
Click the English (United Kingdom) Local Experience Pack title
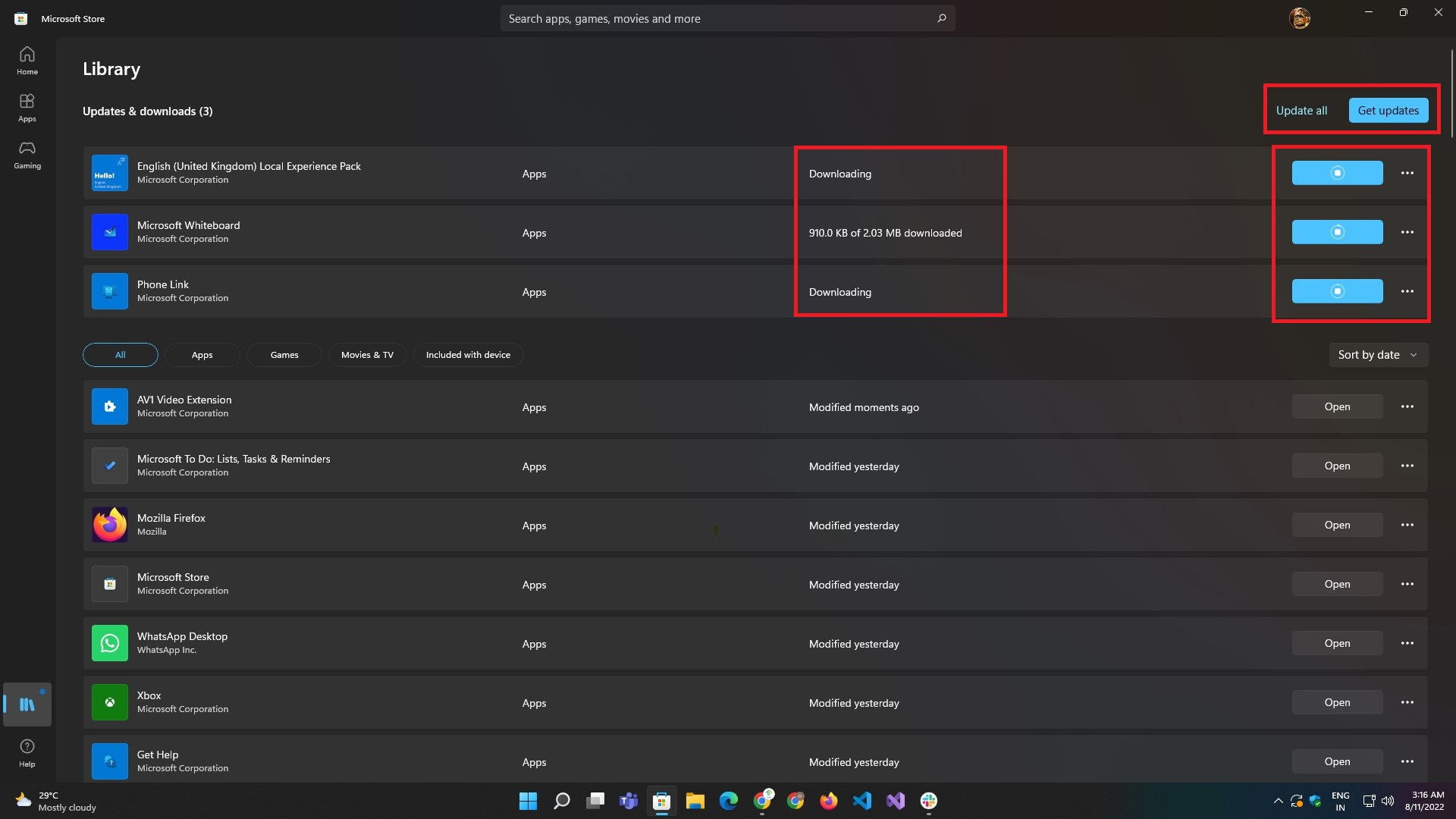(249, 166)
